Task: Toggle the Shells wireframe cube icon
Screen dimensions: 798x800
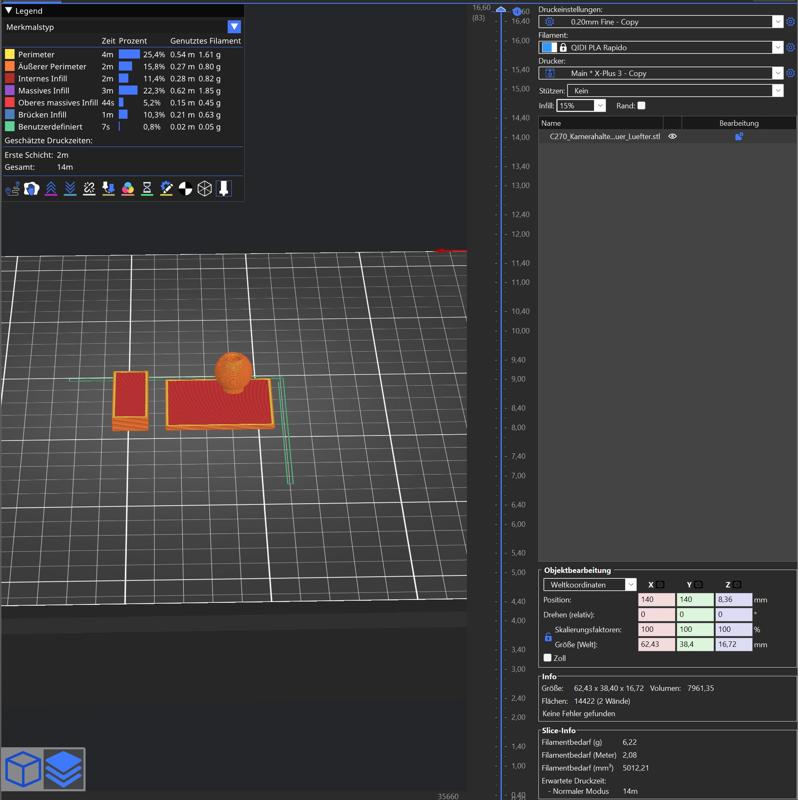Action: 205,188
